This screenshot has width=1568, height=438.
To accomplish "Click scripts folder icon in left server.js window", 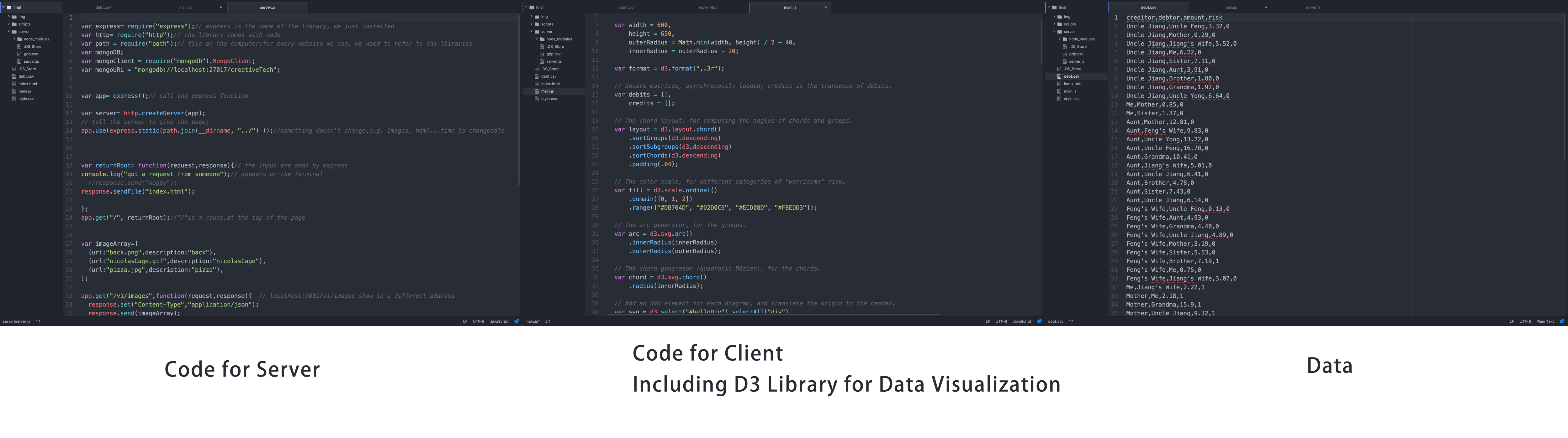I will click(x=15, y=24).
